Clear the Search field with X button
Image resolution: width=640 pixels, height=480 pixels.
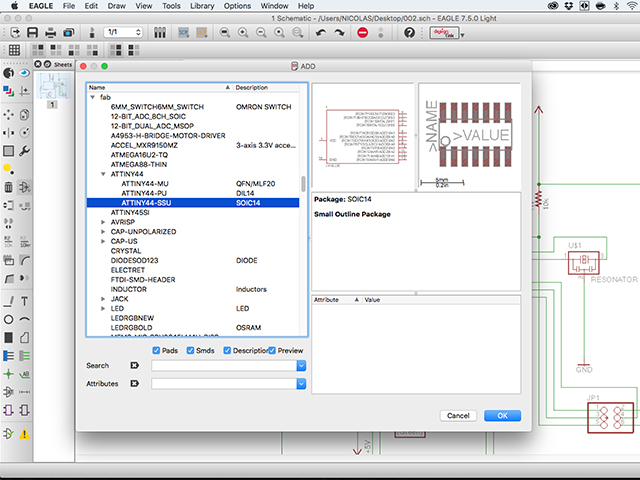(134, 365)
